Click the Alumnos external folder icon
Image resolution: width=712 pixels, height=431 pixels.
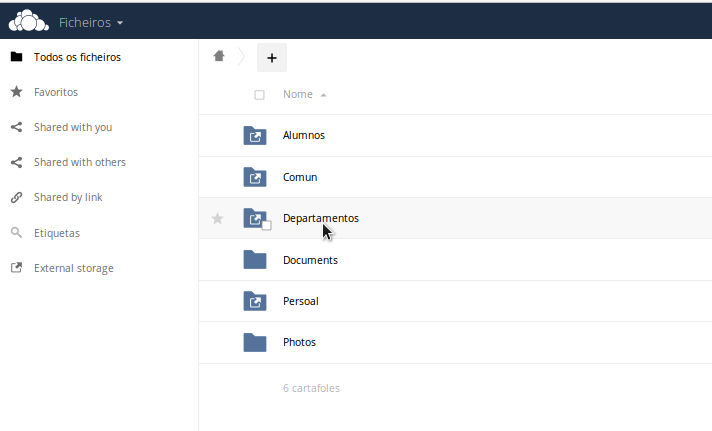(255, 135)
